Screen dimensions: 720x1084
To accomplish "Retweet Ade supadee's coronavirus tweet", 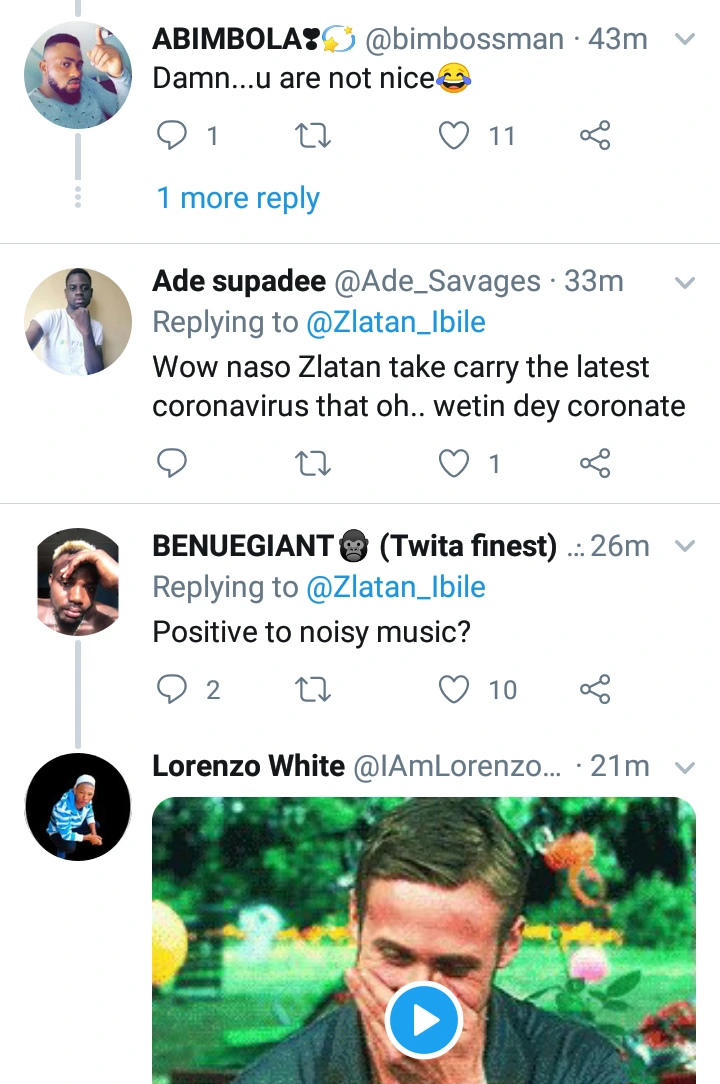I will tap(314, 463).
